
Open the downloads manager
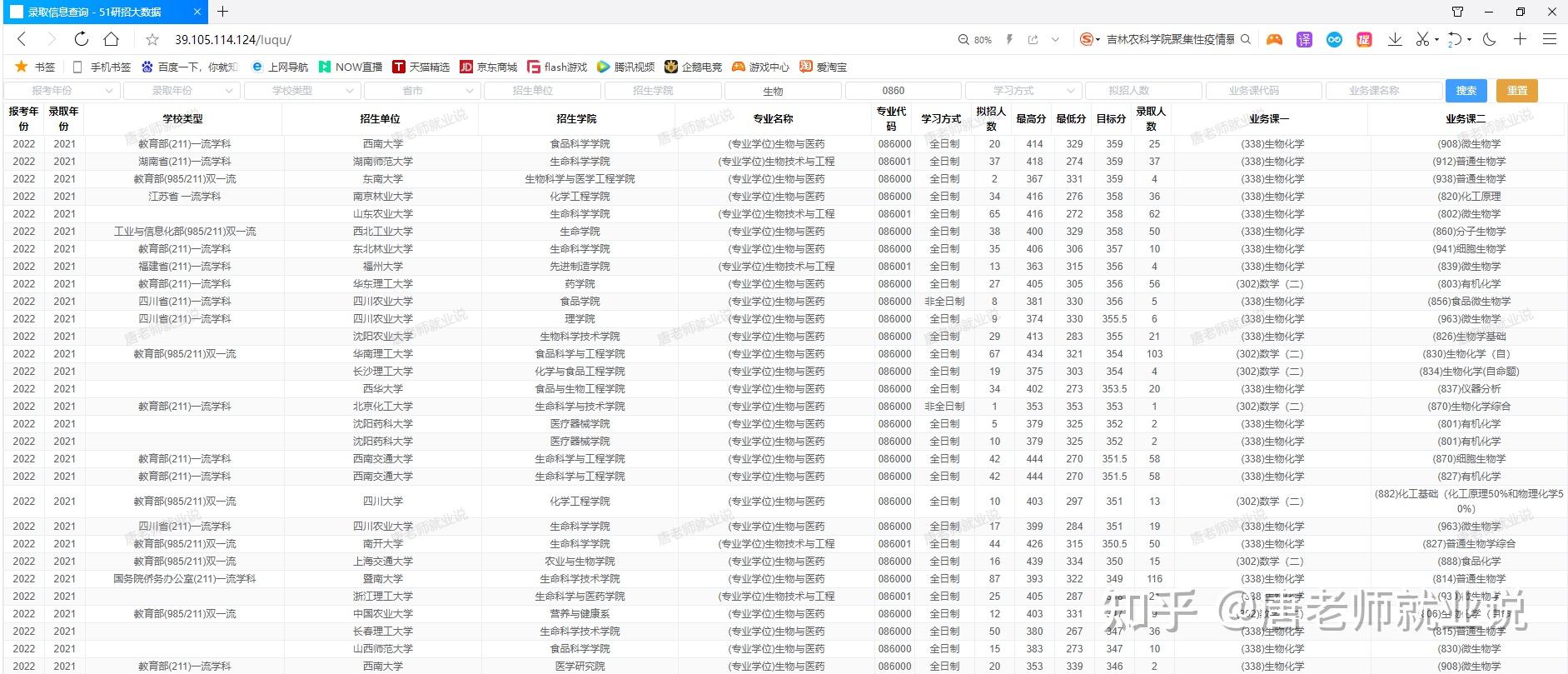coord(1396,39)
